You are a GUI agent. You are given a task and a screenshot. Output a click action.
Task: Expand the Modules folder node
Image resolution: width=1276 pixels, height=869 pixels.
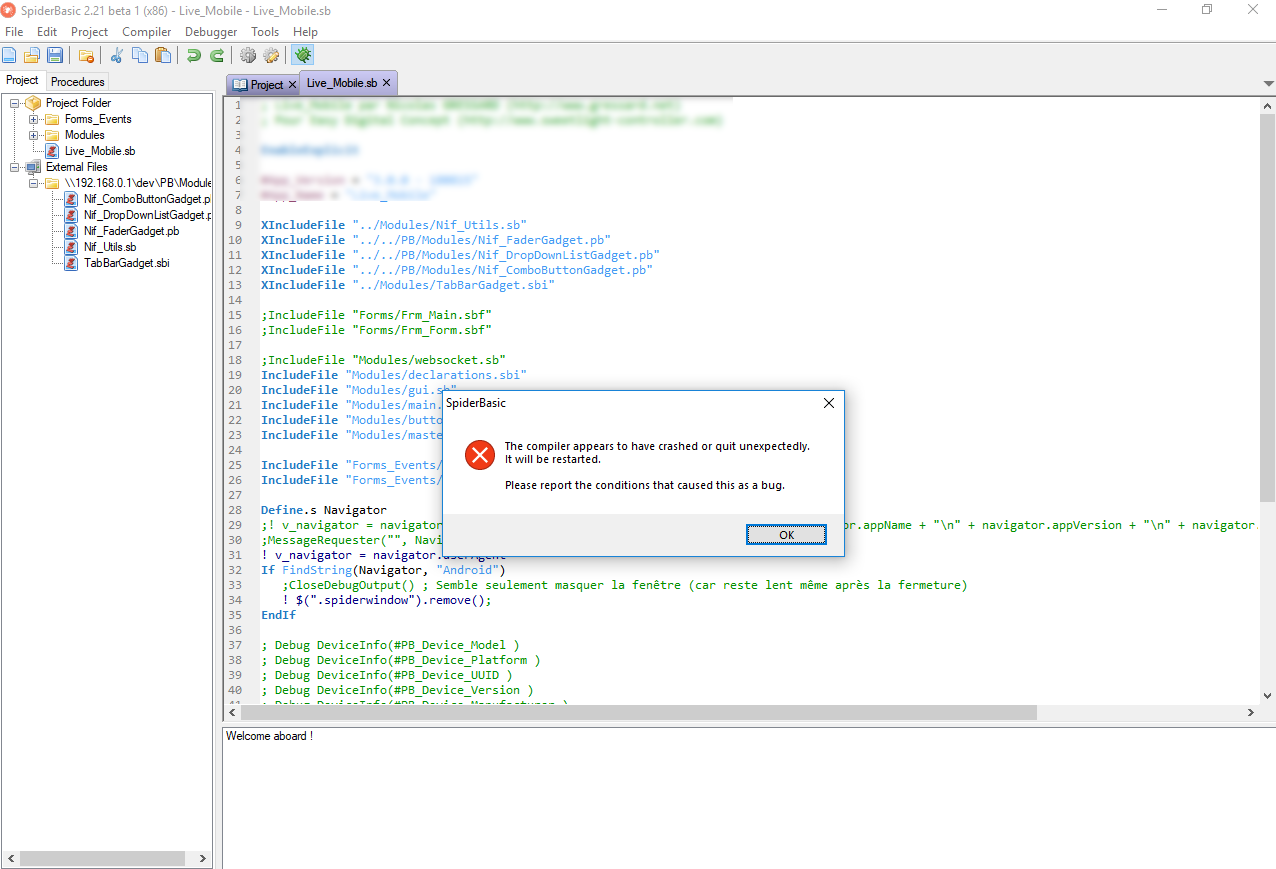pyautogui.click(x=34, y=135)
